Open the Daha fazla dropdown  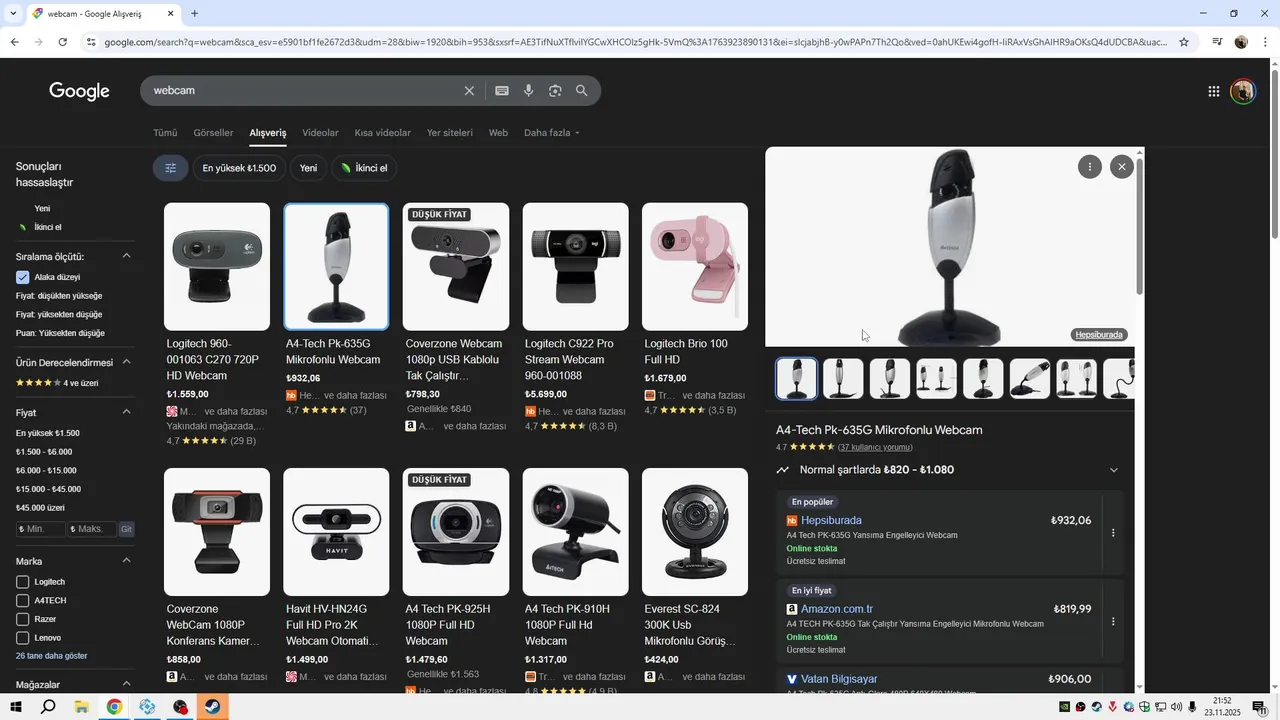click(551, 133)
